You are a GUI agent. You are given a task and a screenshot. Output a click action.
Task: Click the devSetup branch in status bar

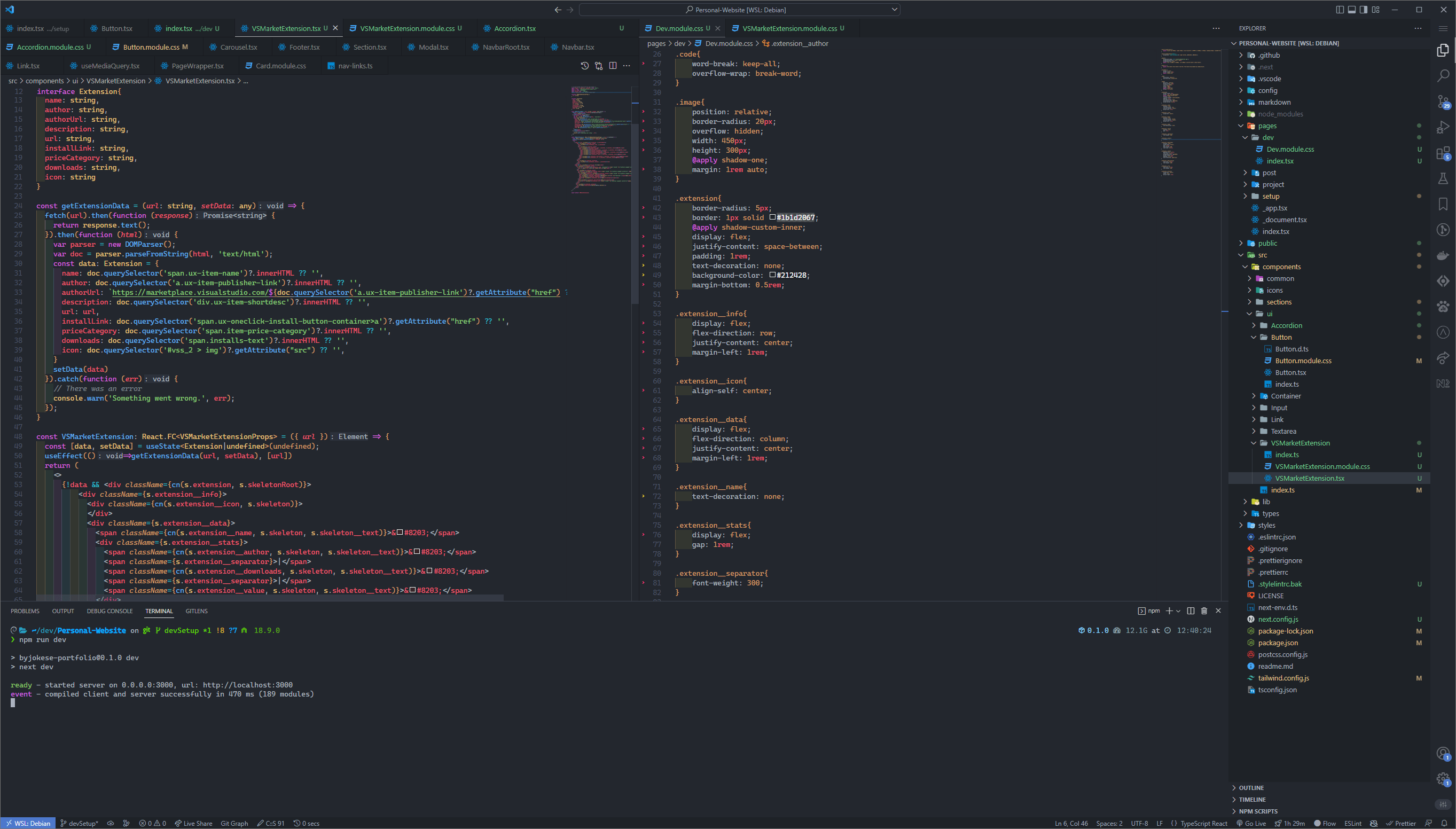click(79, 823)
